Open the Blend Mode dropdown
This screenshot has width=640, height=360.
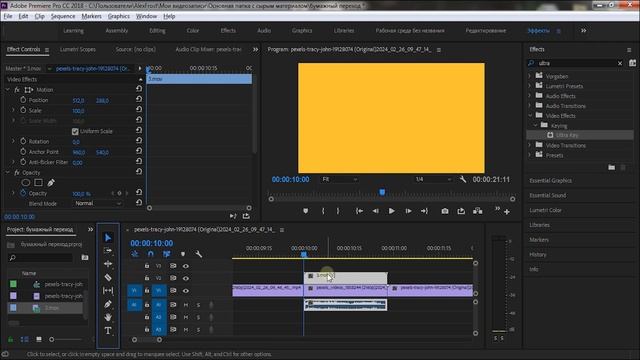tap(98, 203)
